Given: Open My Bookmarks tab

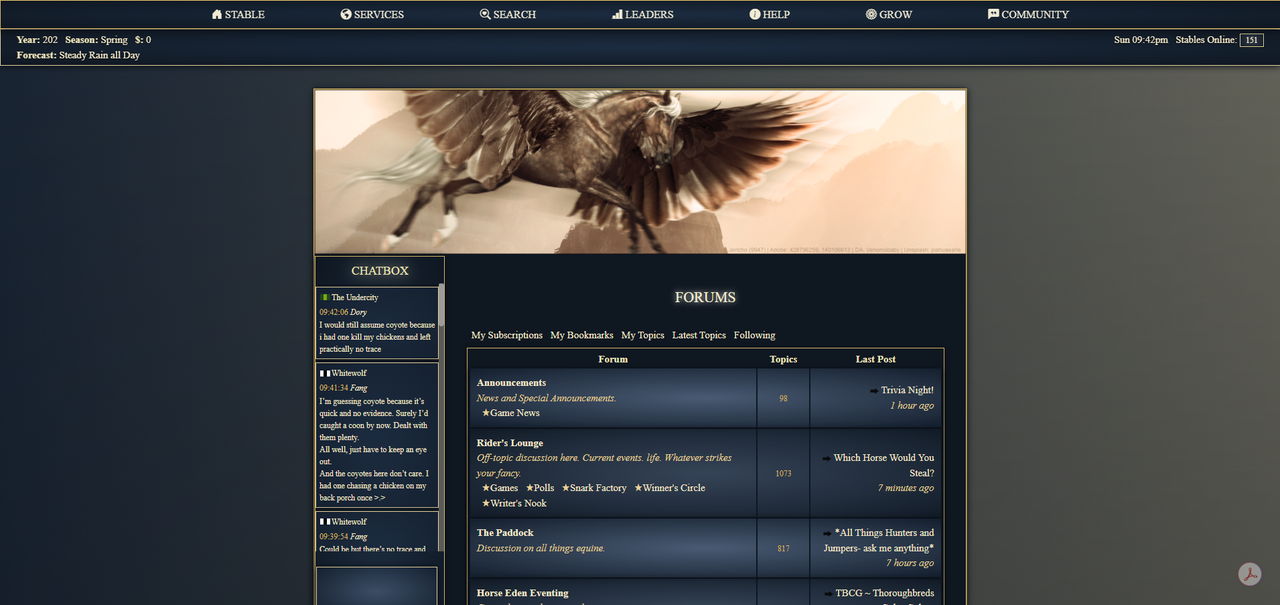Looking at the screenshot, I should 582,335.
